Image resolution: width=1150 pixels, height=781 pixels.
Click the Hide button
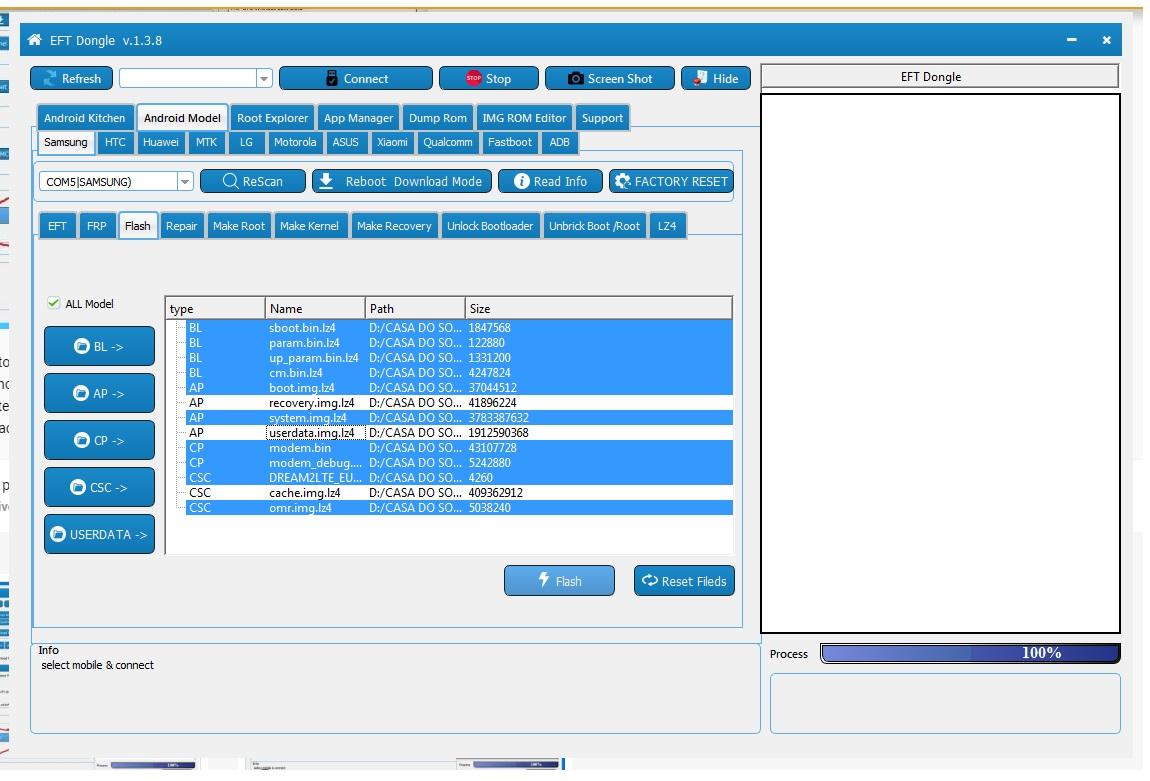pos(716,78)
